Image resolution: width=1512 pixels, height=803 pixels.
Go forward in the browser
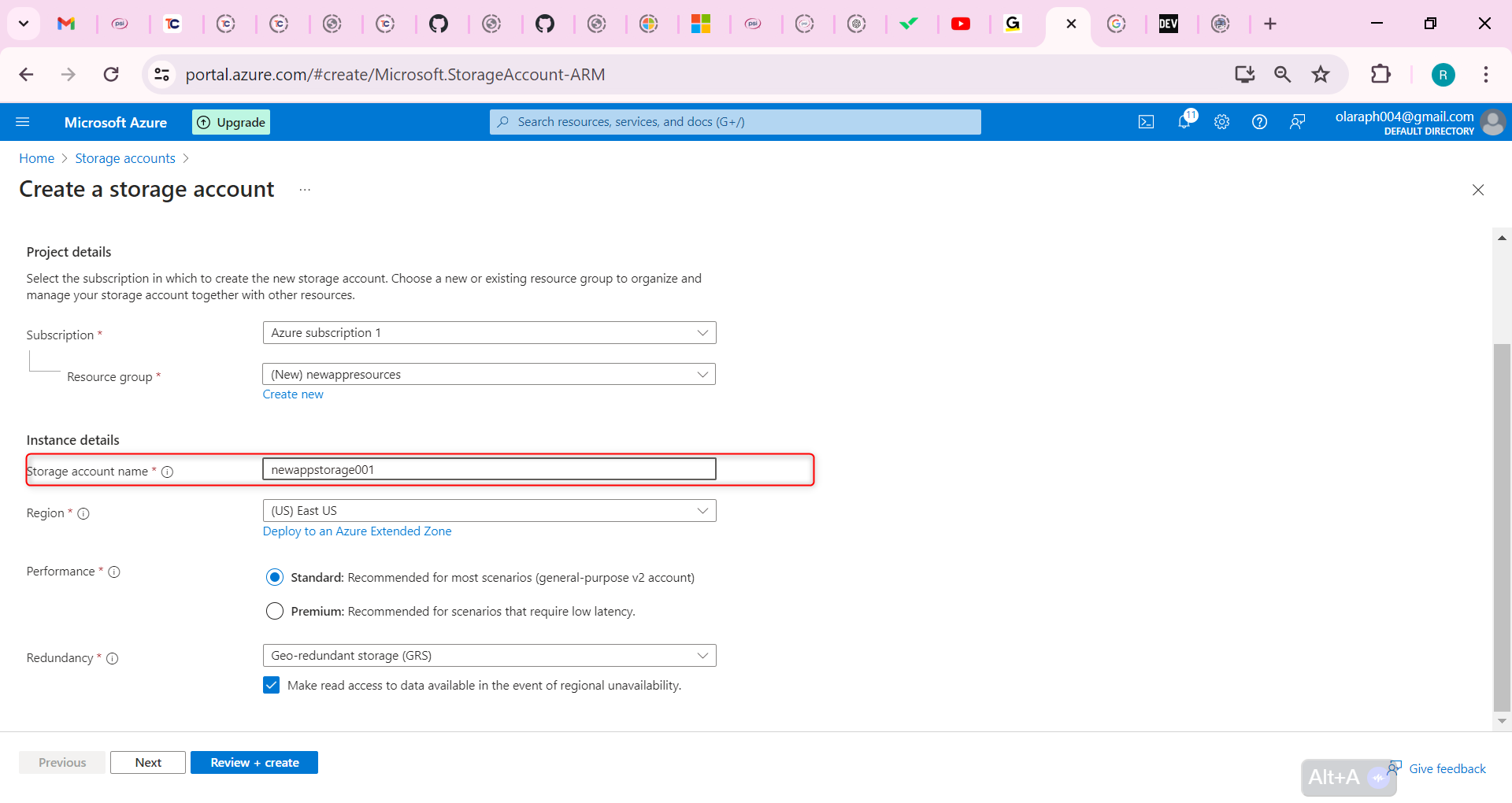69,75
